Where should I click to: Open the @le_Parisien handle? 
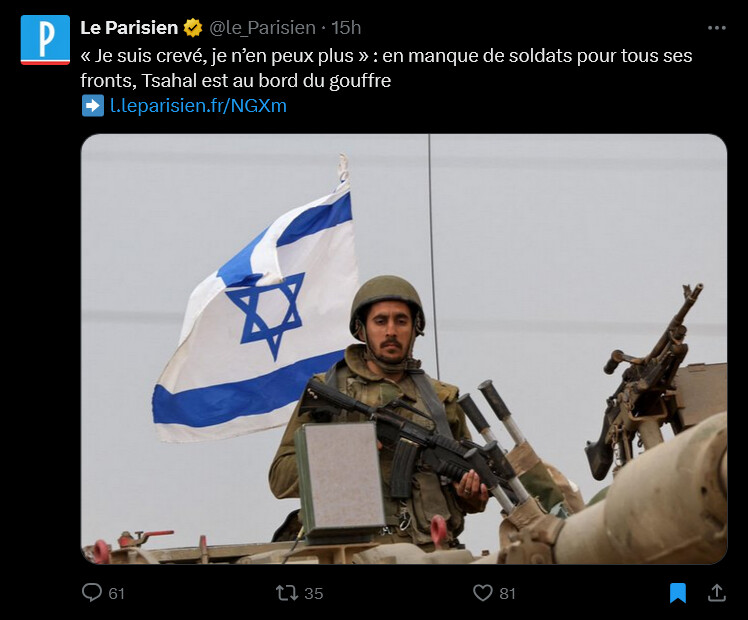click(x=262, y=28)
